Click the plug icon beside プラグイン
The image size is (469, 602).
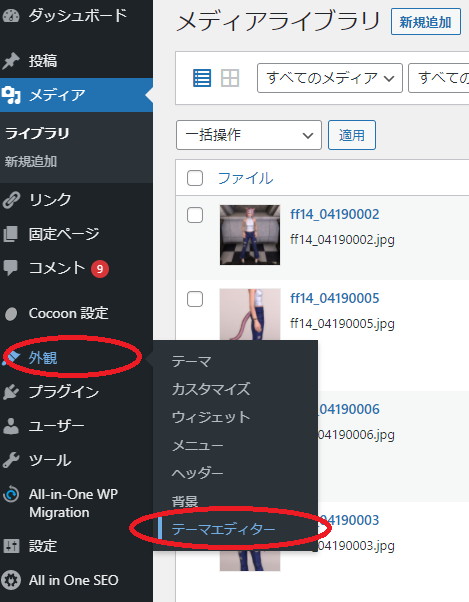[x=11, y=392]
